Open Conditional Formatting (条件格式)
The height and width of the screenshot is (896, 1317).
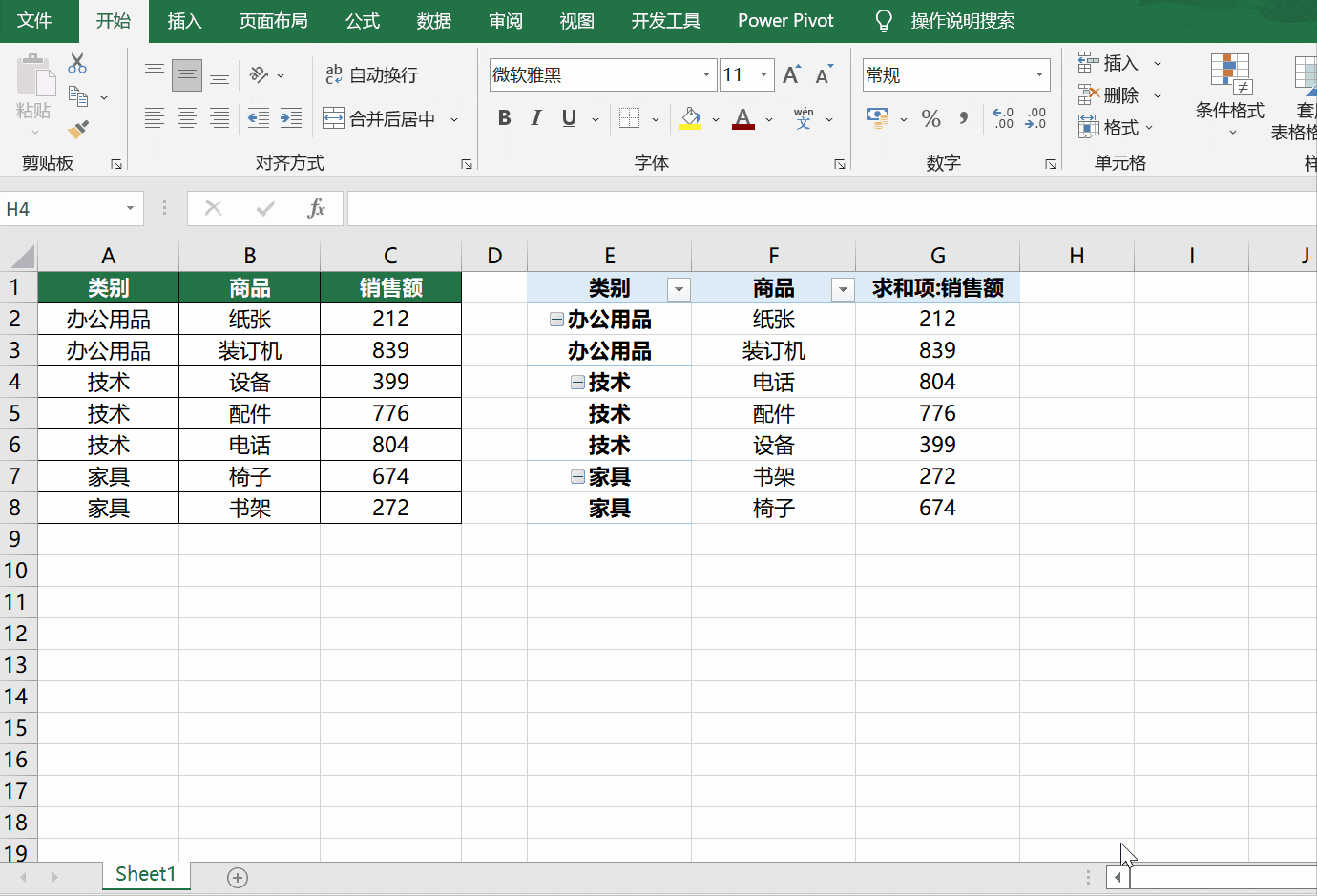click(1230, 94)
